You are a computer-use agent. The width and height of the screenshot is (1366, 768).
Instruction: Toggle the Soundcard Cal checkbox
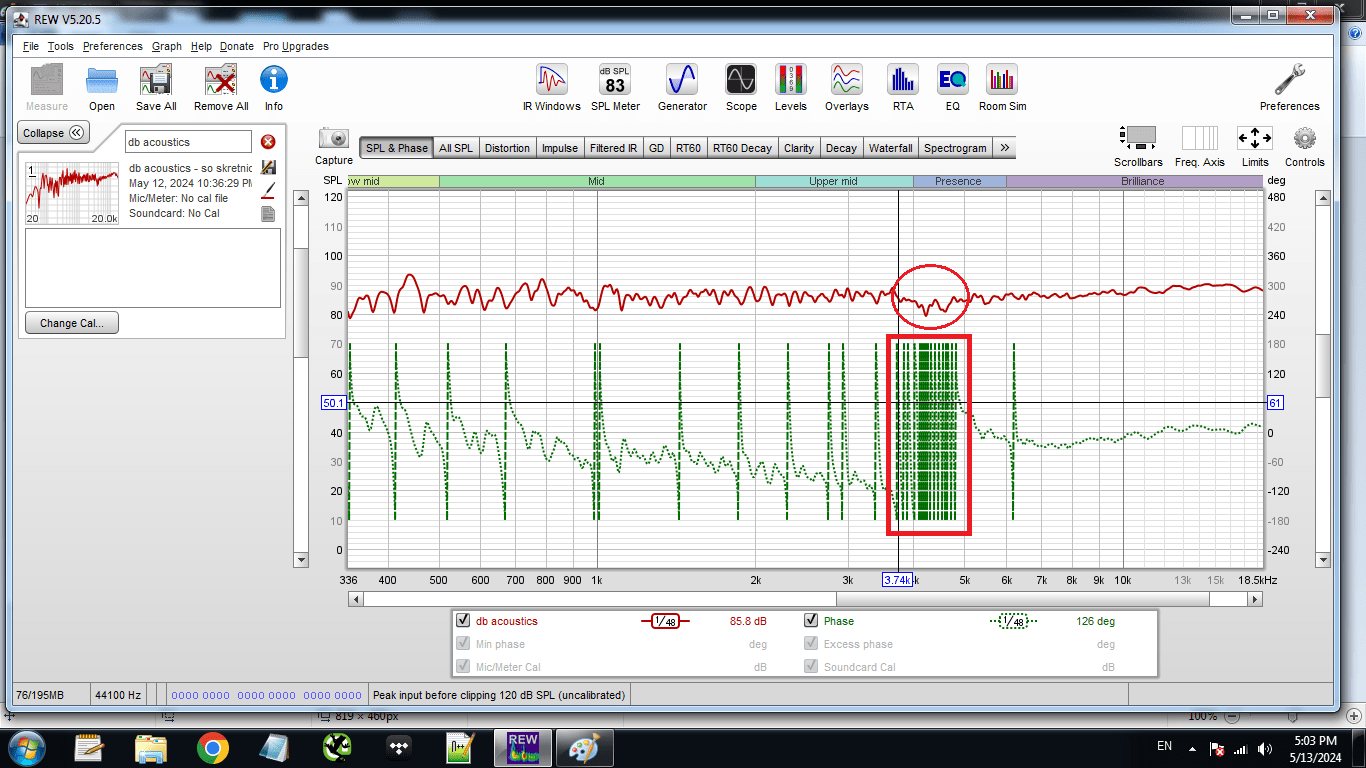point(811,667)
